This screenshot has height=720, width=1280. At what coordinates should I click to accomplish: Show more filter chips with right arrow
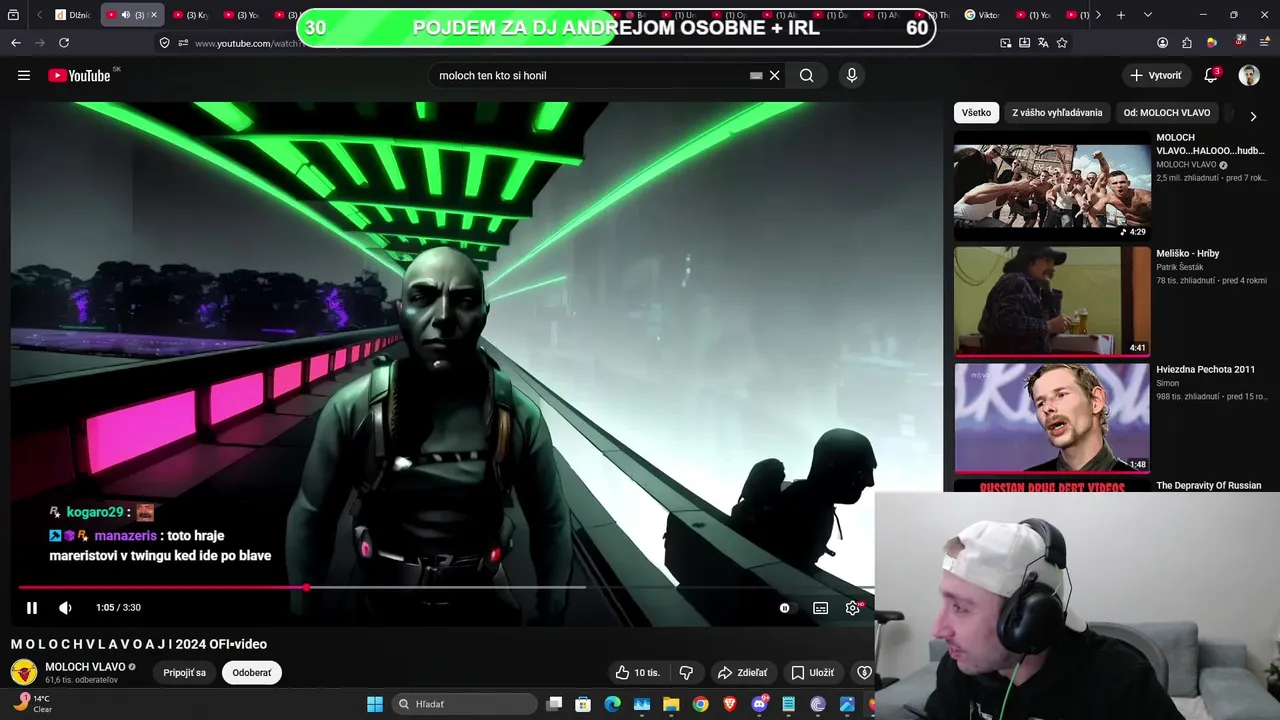1253,116
